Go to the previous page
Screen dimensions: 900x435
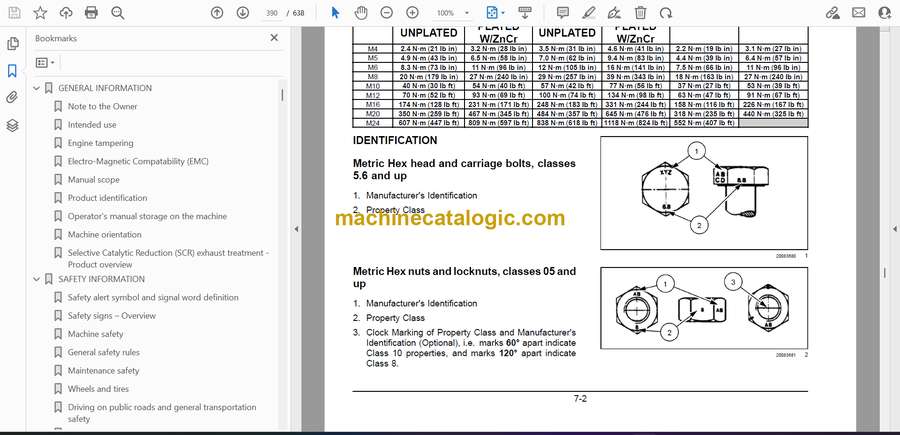click(x=216, y=13)
